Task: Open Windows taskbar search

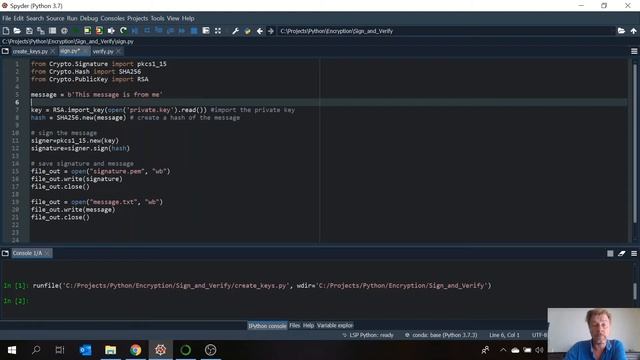Action: pyautogui.click(x=36, y=350)
